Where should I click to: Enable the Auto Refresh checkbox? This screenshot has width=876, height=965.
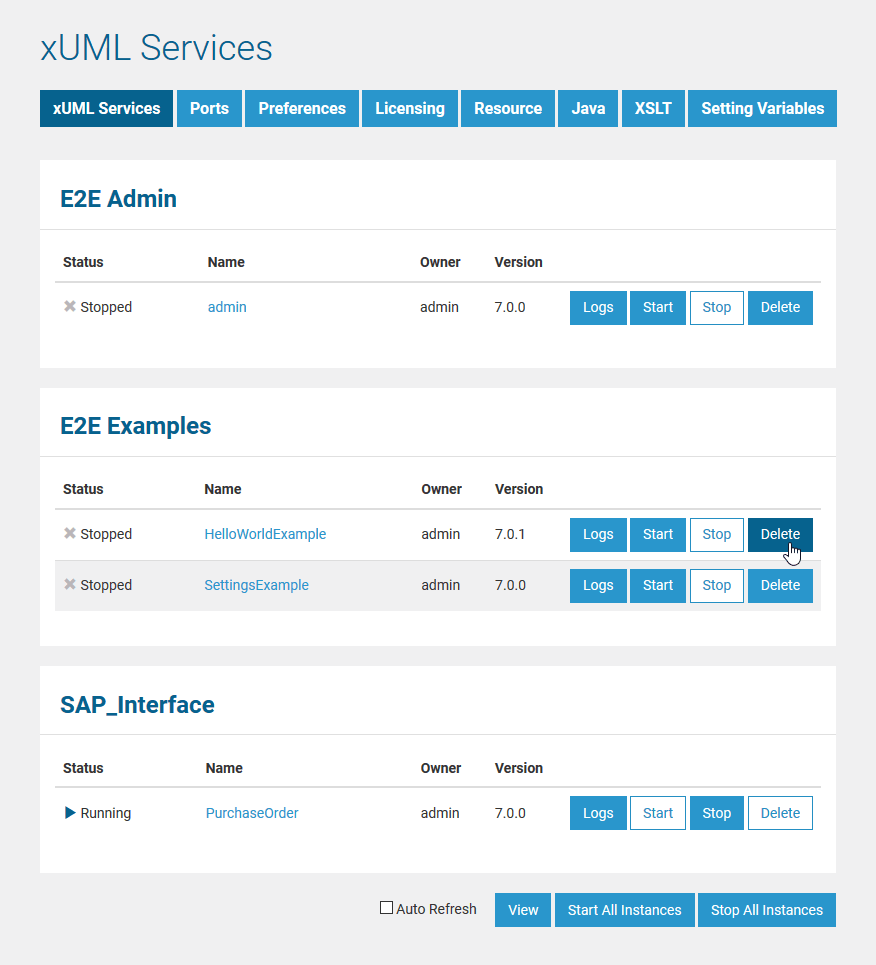[386, 908]
